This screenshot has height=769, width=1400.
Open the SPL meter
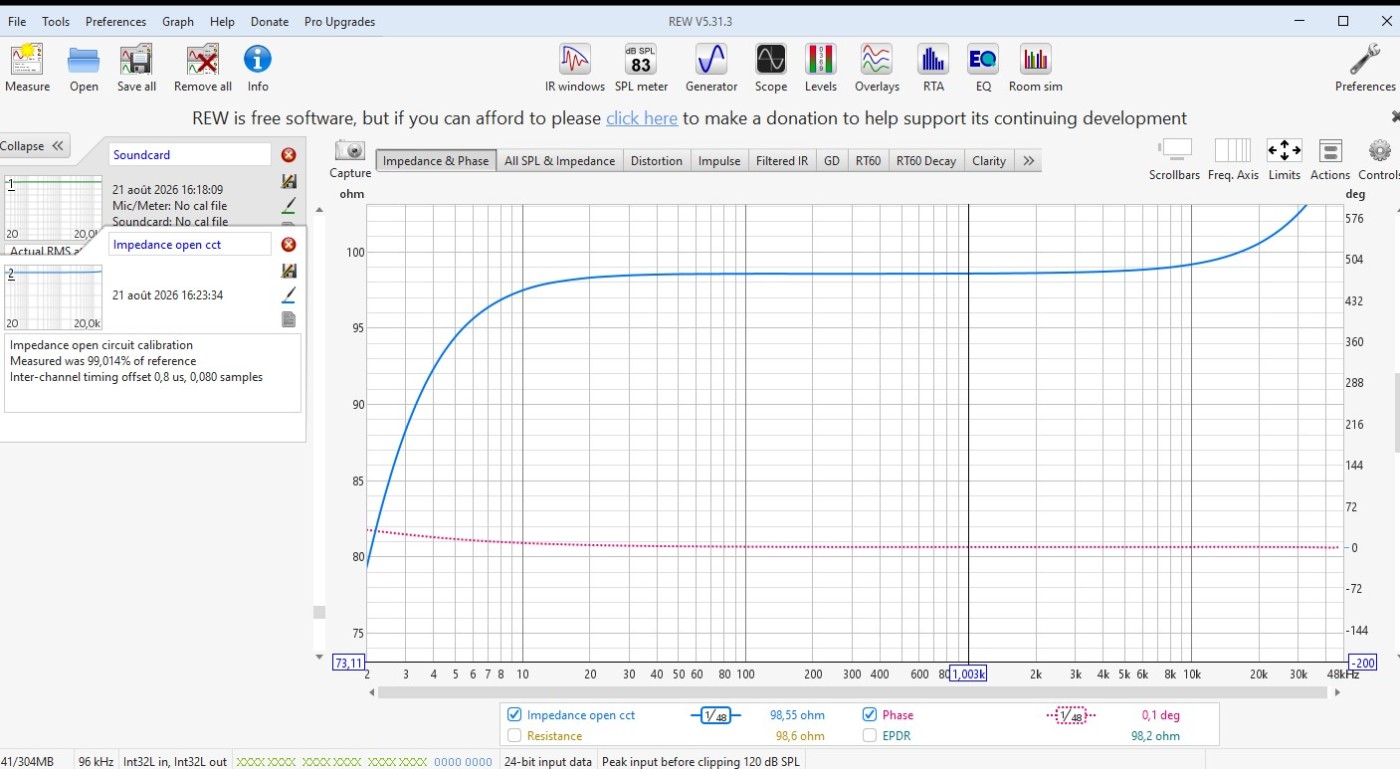(x=641, y=68)
